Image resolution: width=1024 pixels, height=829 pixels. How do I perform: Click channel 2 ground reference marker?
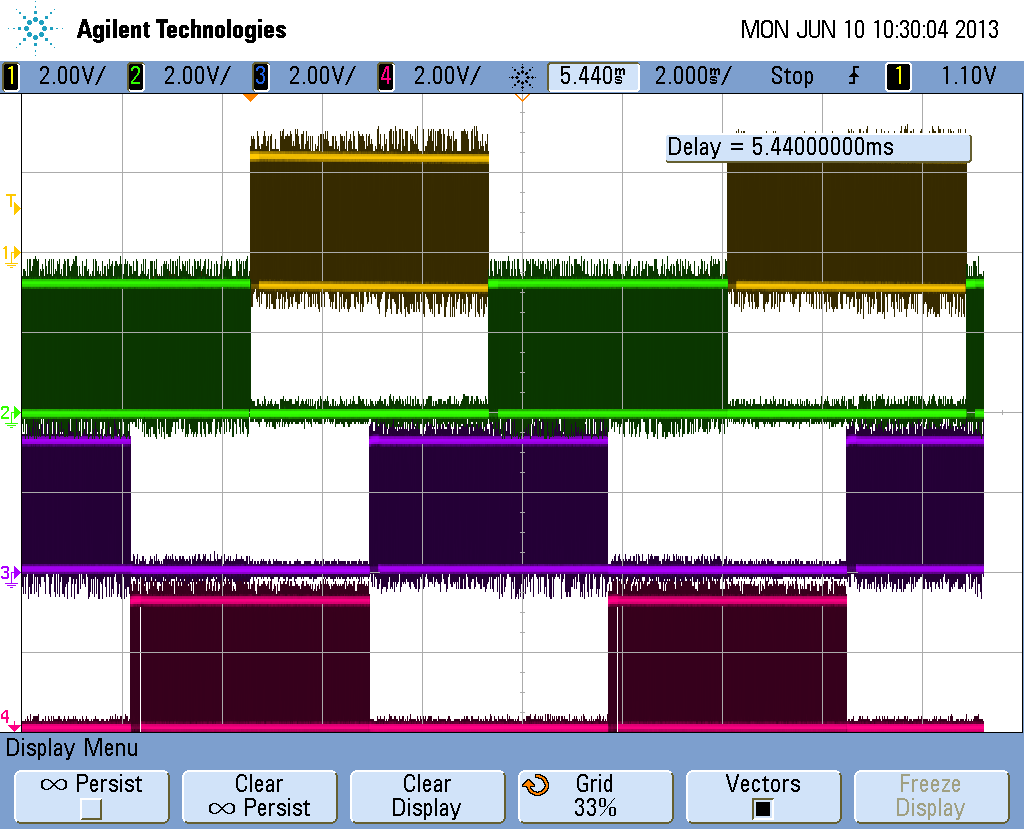pyautogui.click(x=10, y=415)
